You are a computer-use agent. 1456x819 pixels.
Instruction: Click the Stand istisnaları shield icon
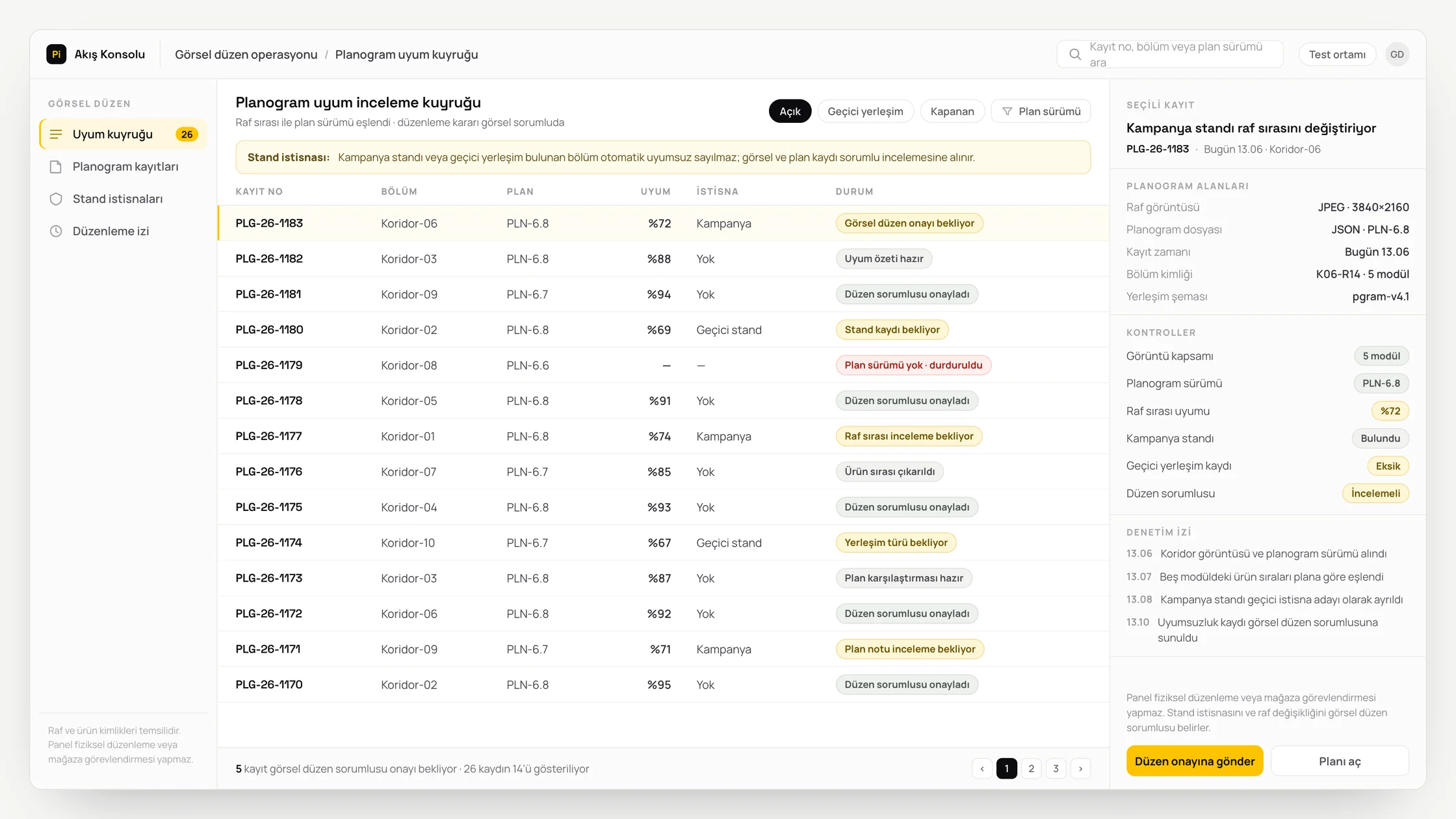coord(56,199)
